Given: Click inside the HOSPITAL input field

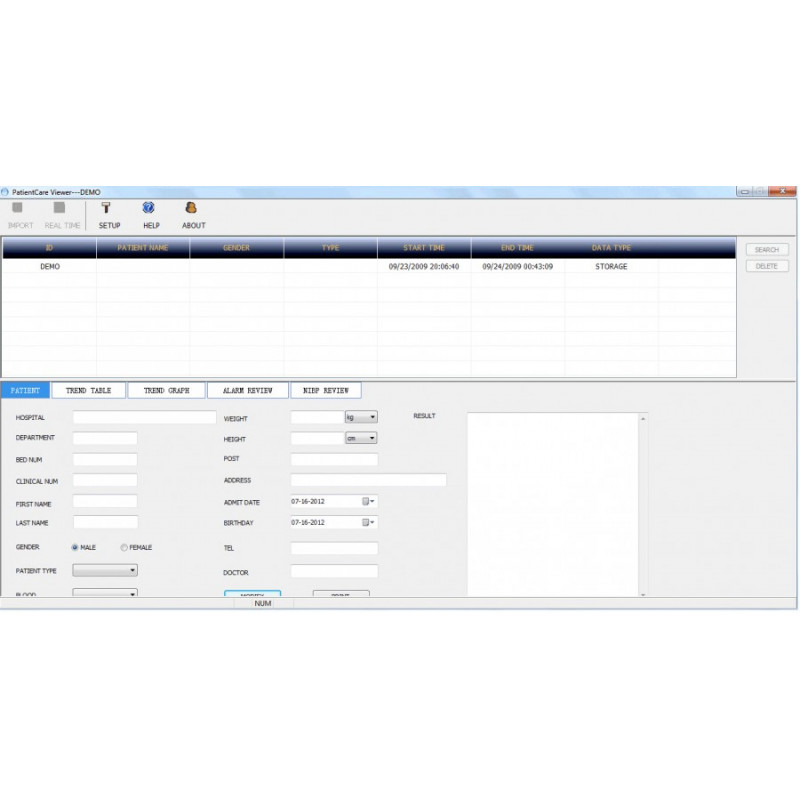Looking at the screenshot, I should point(143,416).
